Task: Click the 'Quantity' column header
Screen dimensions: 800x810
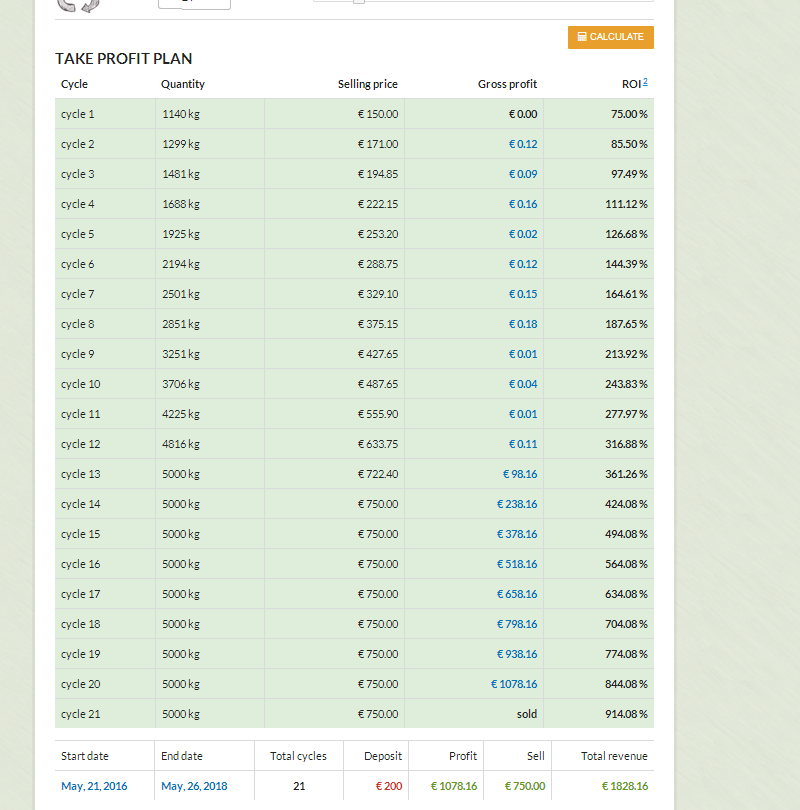Action: [183, 84]
